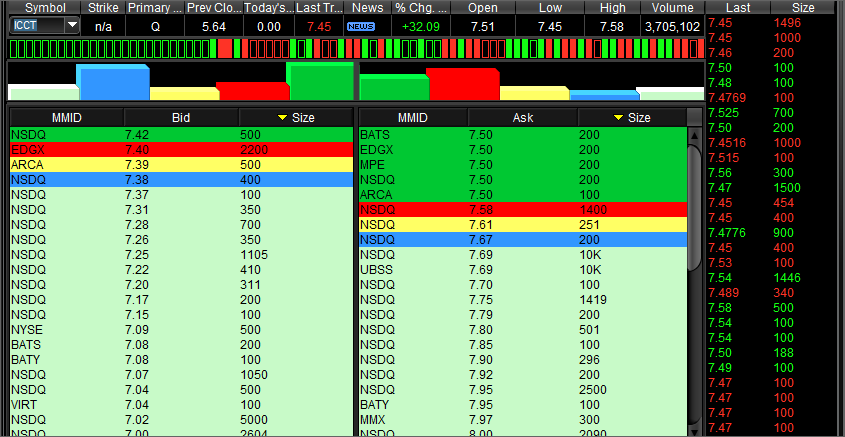Select the MMX 7.97 ask row
Viewport: 845px width, 437px height.
pyautogui.click(x=523, y=419)
